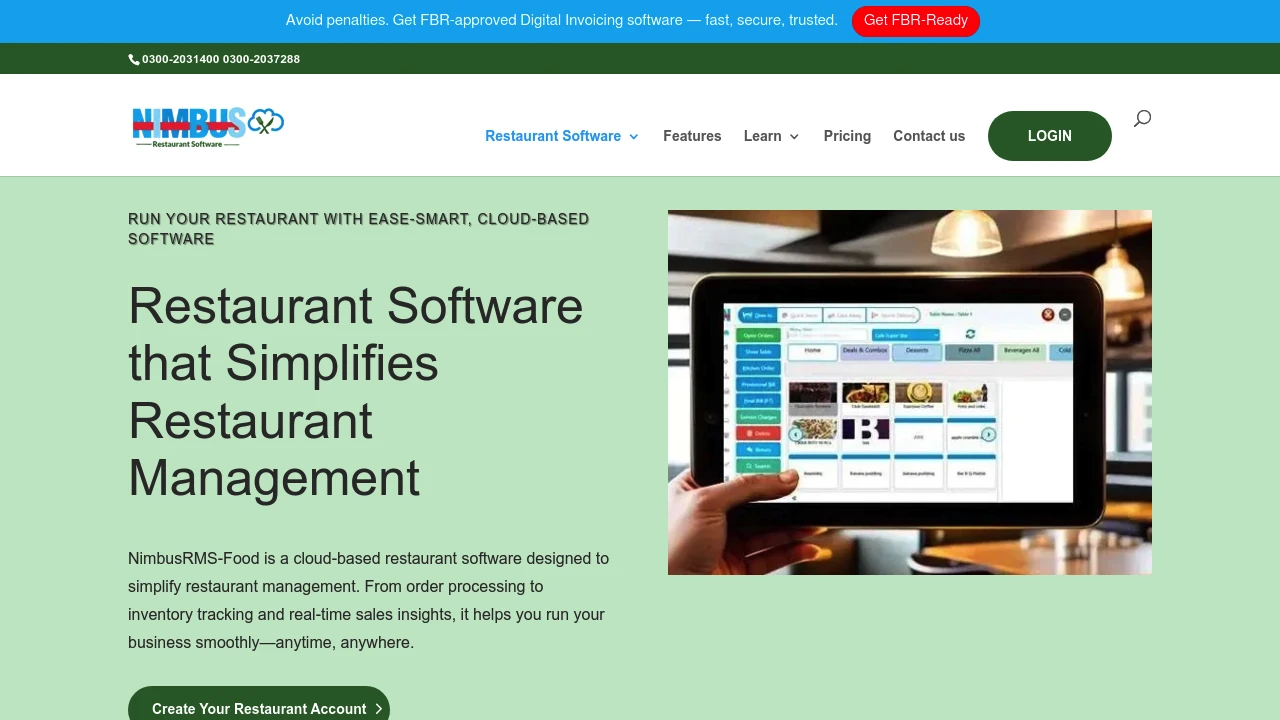The width and height of the screenshot is (1280, 720).
Task: Select the Club Sandwich item thumbnail
Action: click(x=865, y=390)
